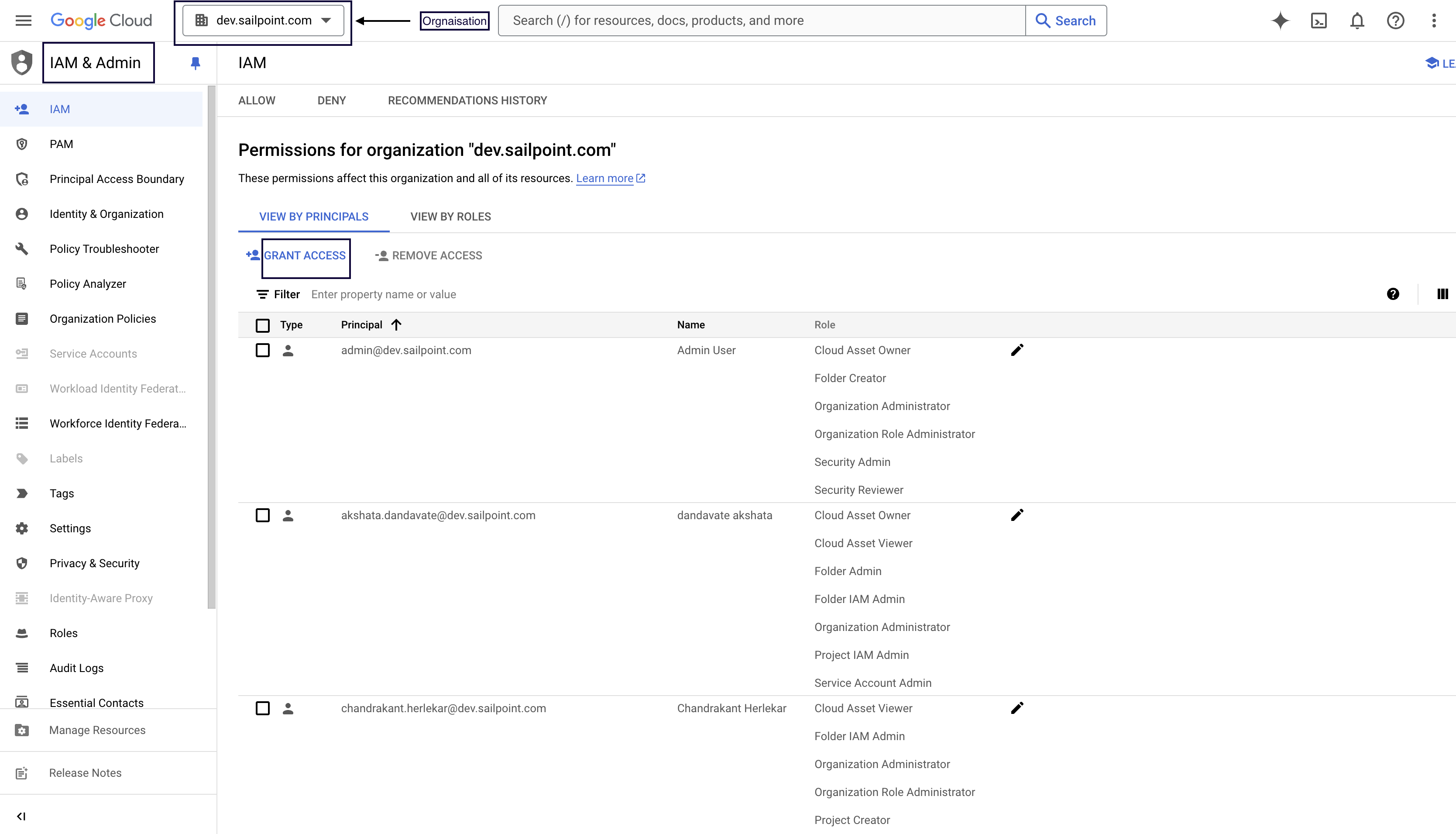The height and width of the screenshot is (834, 1456).
Task: Open the column display options icon
Action: [x=1442, y=294]
